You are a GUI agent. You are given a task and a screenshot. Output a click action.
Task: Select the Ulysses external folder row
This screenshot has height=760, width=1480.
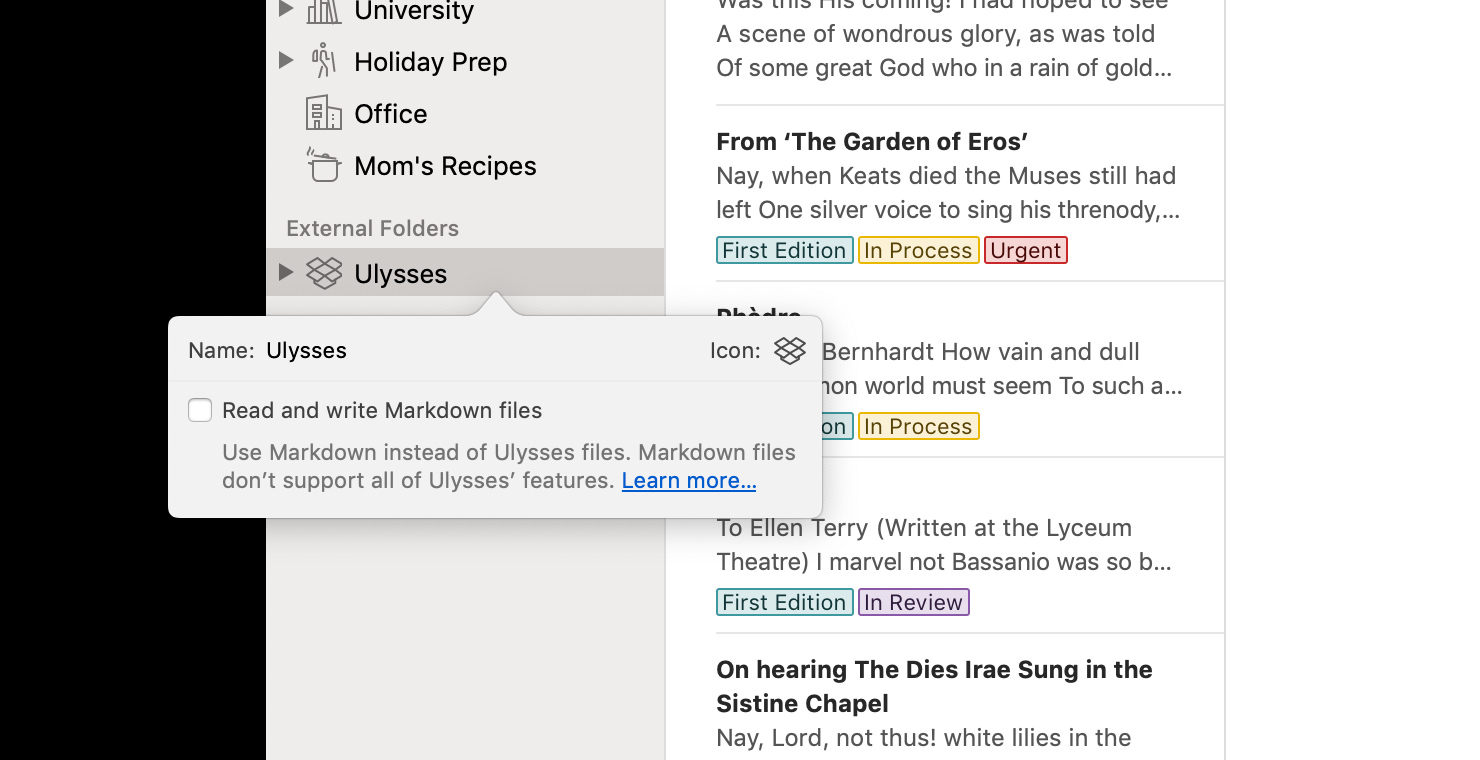click(x=465, y=272)
